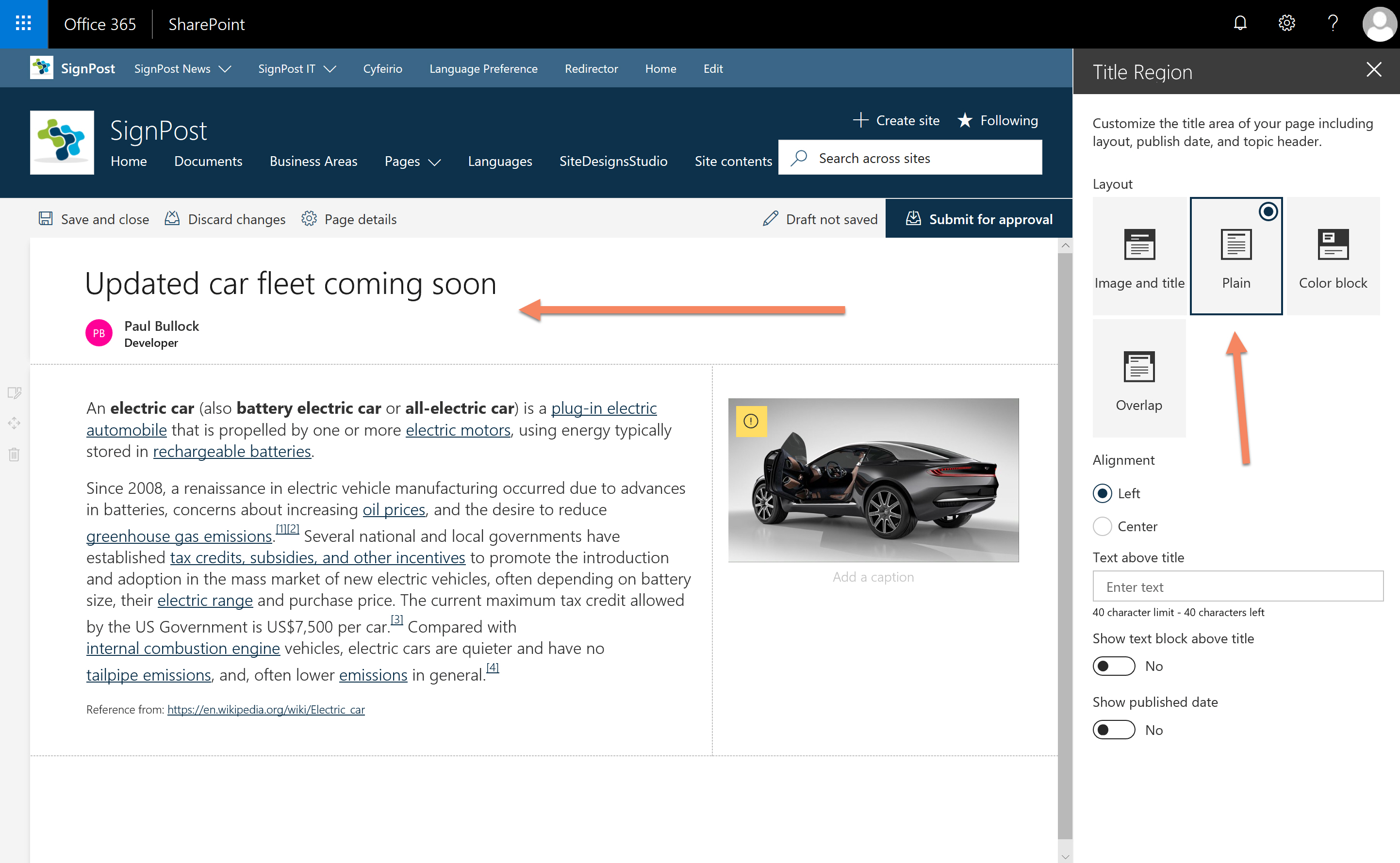Expand the SignPost News dropdown
The image size is (1400, 863).
(x=181, y=68)
